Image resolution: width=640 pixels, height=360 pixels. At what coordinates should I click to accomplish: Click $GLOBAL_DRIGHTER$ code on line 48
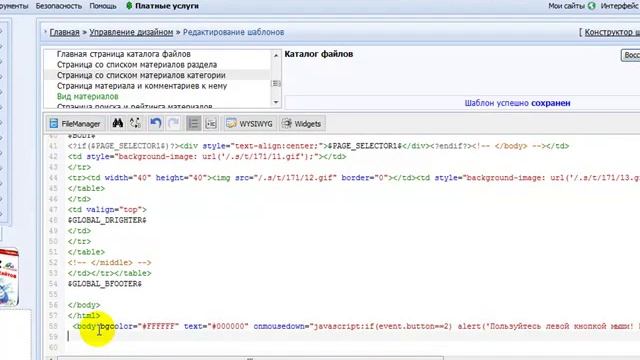point(107,220)
